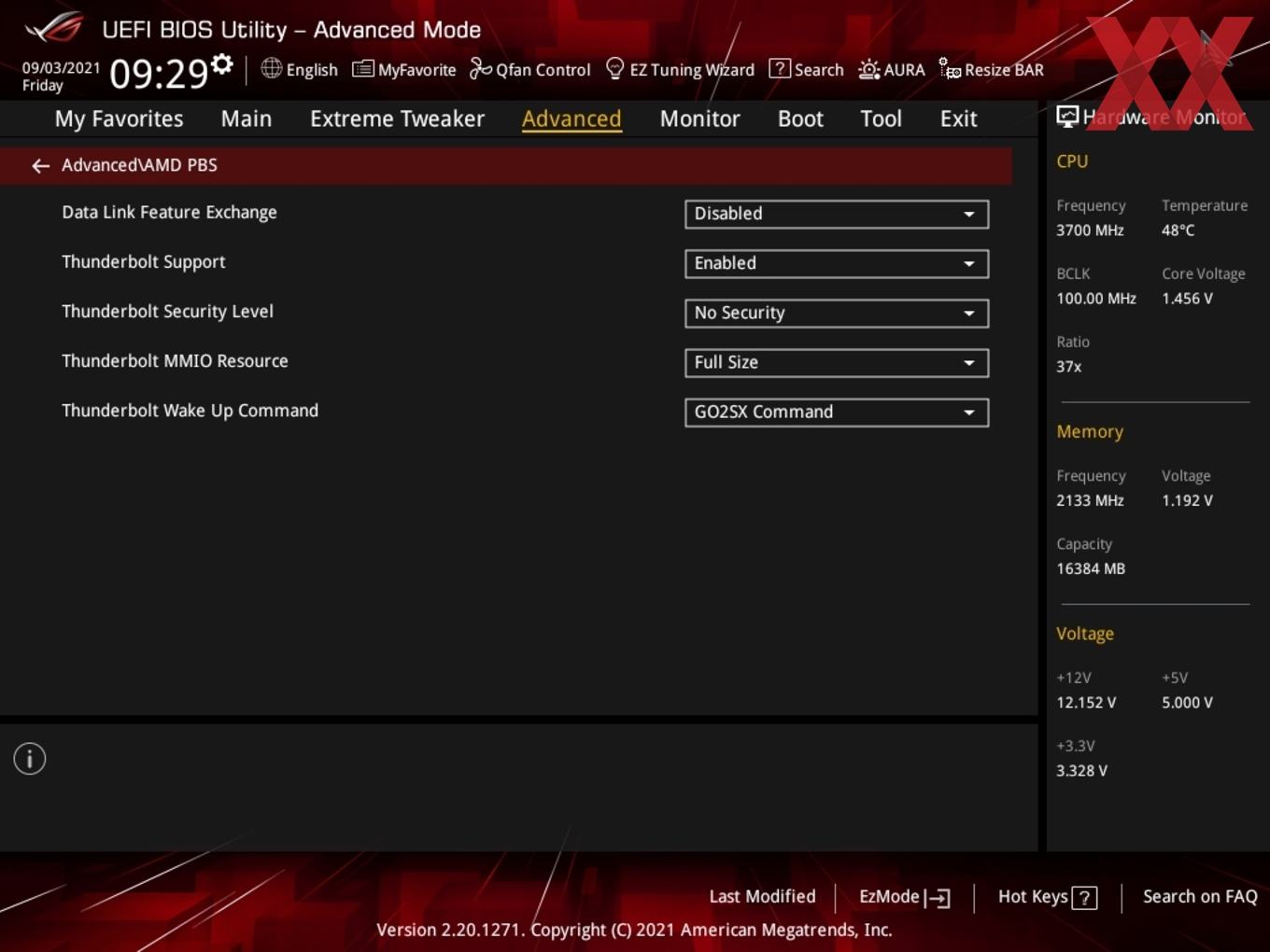This screenshot has height=952, width=1270.
Task: Click the 09:29 clock time
Action: click(x=159, y=74)
